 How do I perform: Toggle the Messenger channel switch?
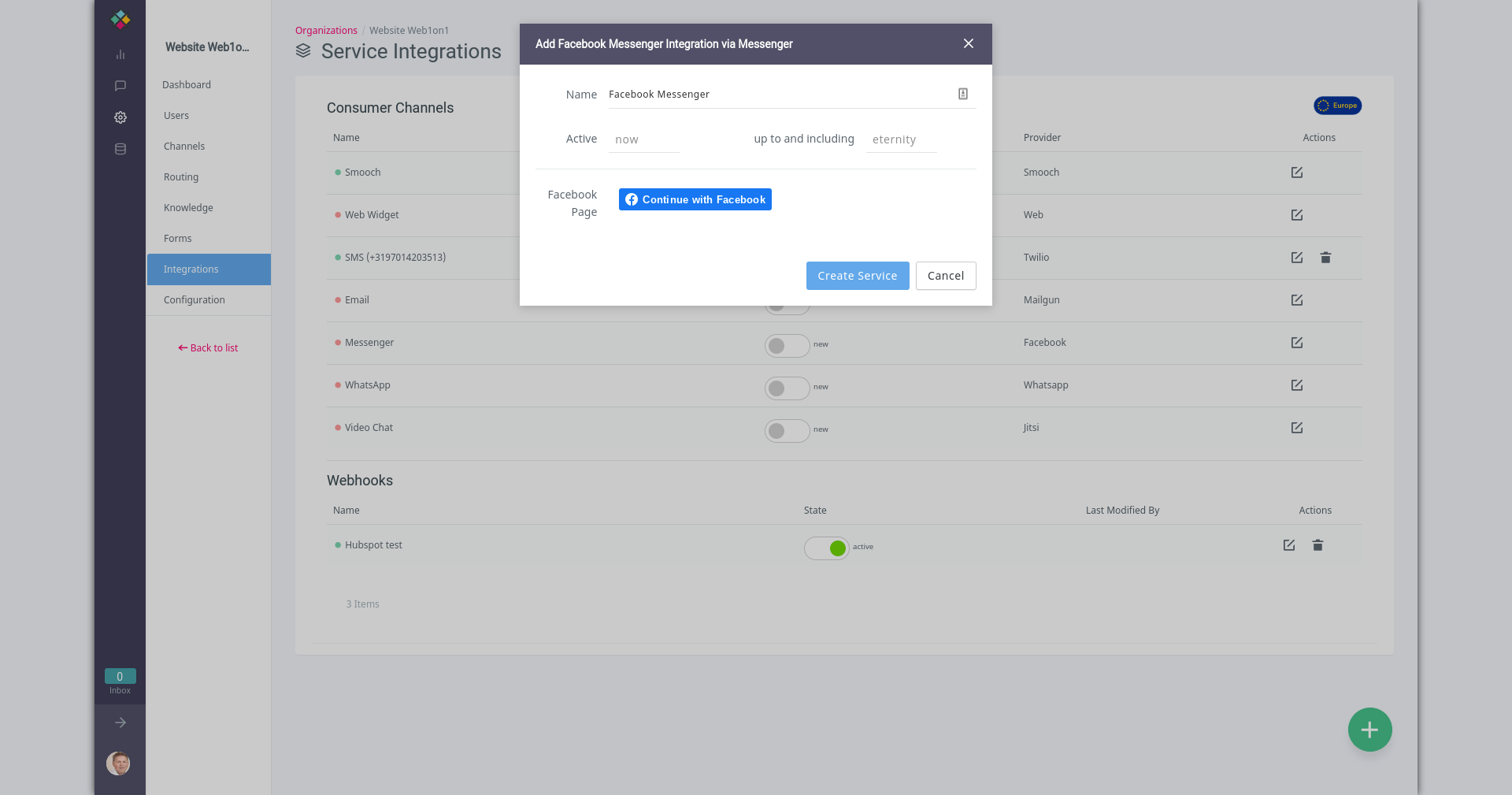[x=787, y=346]
